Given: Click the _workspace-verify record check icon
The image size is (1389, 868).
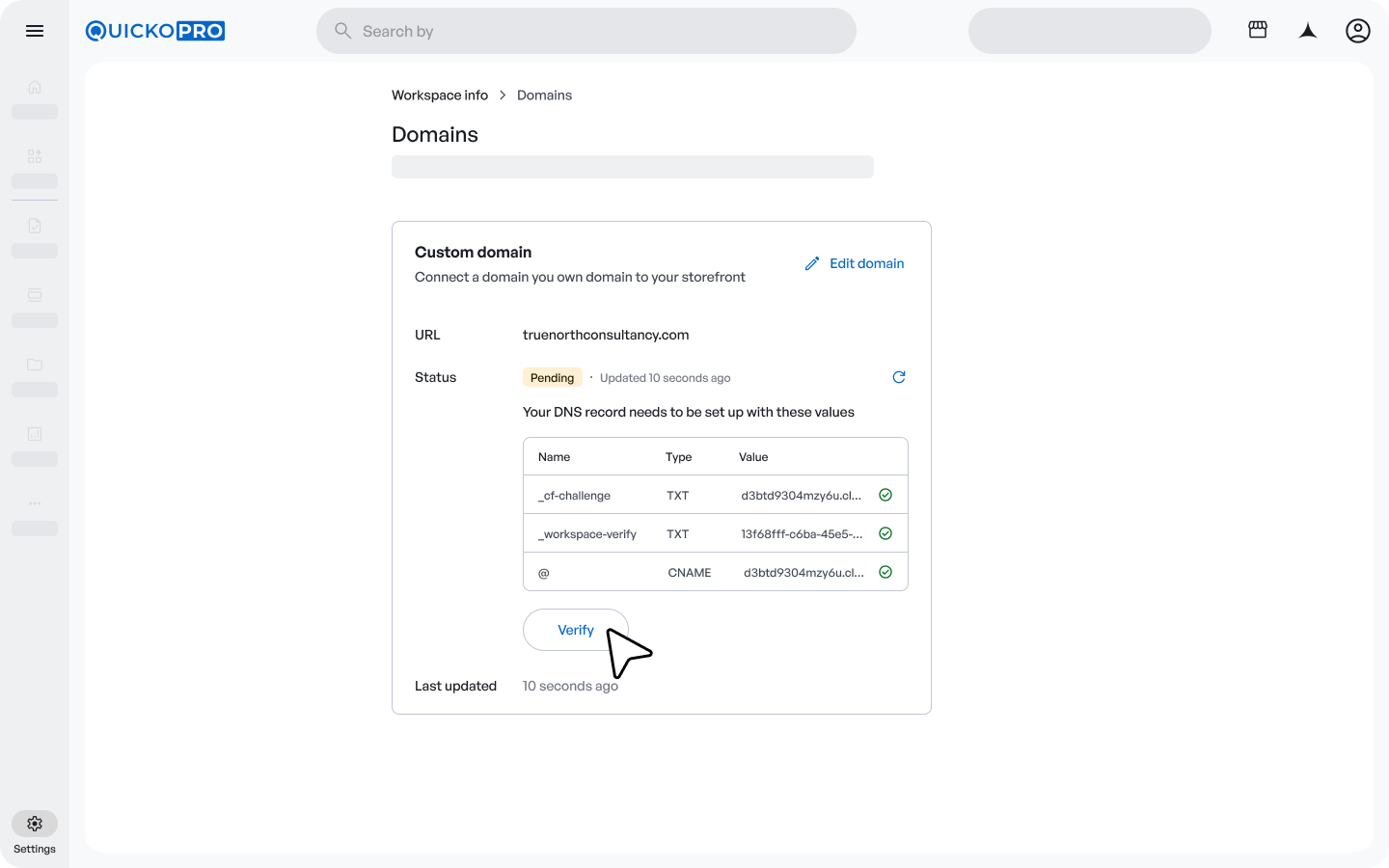Looking at the screenshot, I should [x=885, y=533].
